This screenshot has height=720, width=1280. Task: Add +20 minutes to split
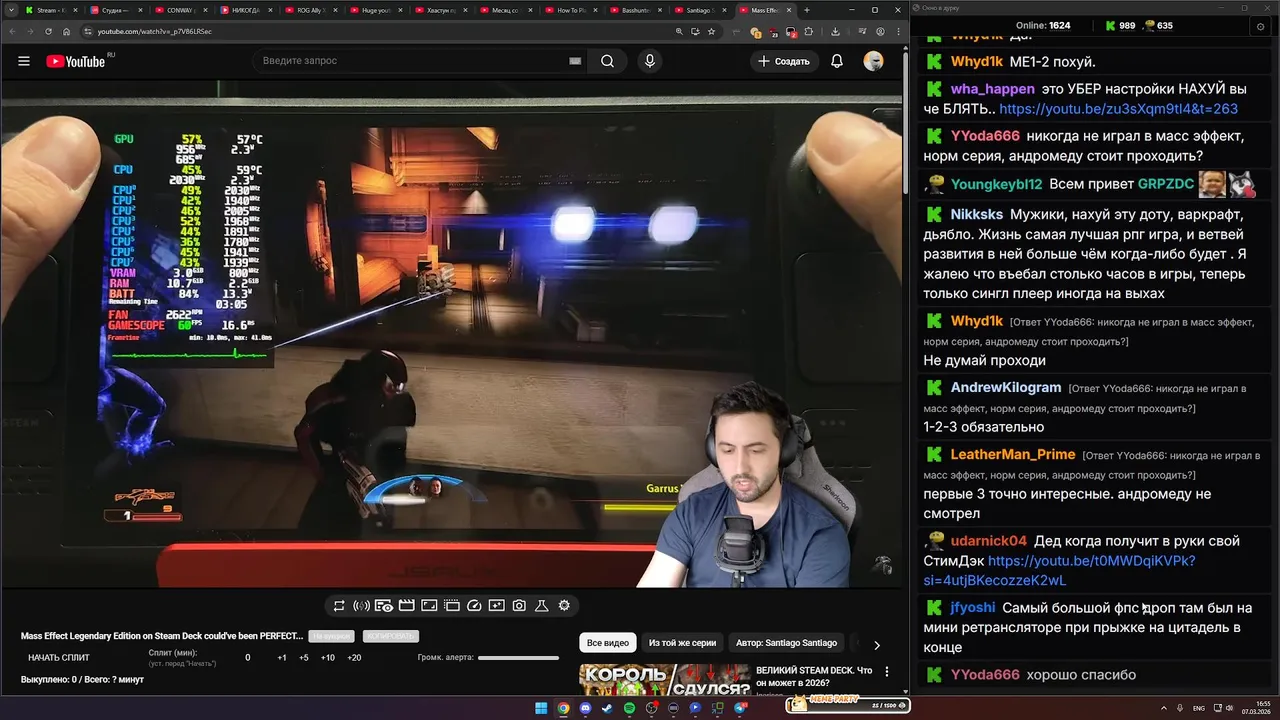point(354,658)
